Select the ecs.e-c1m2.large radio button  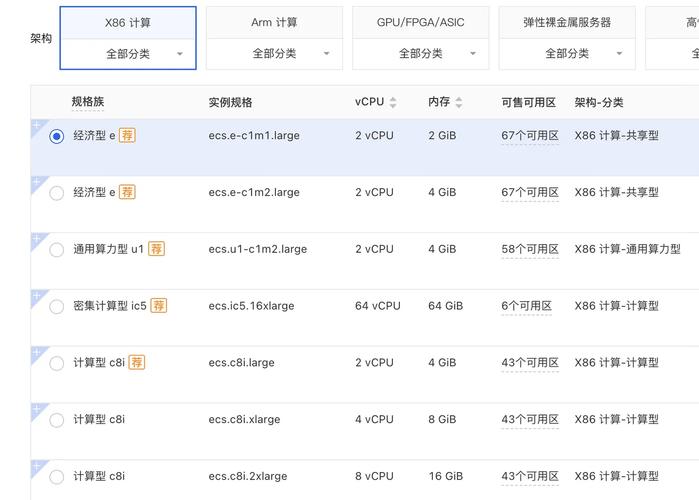click(x=56, y=193)
